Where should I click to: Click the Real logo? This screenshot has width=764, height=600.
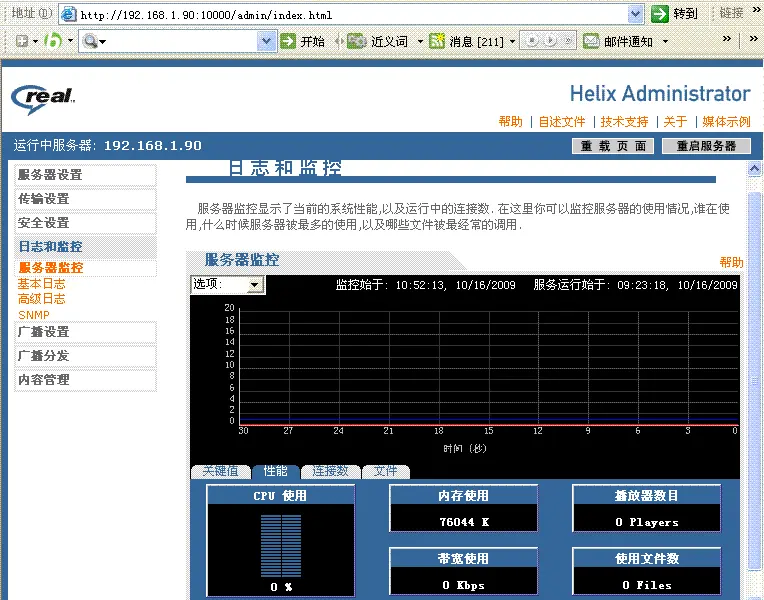pos(43,99)
